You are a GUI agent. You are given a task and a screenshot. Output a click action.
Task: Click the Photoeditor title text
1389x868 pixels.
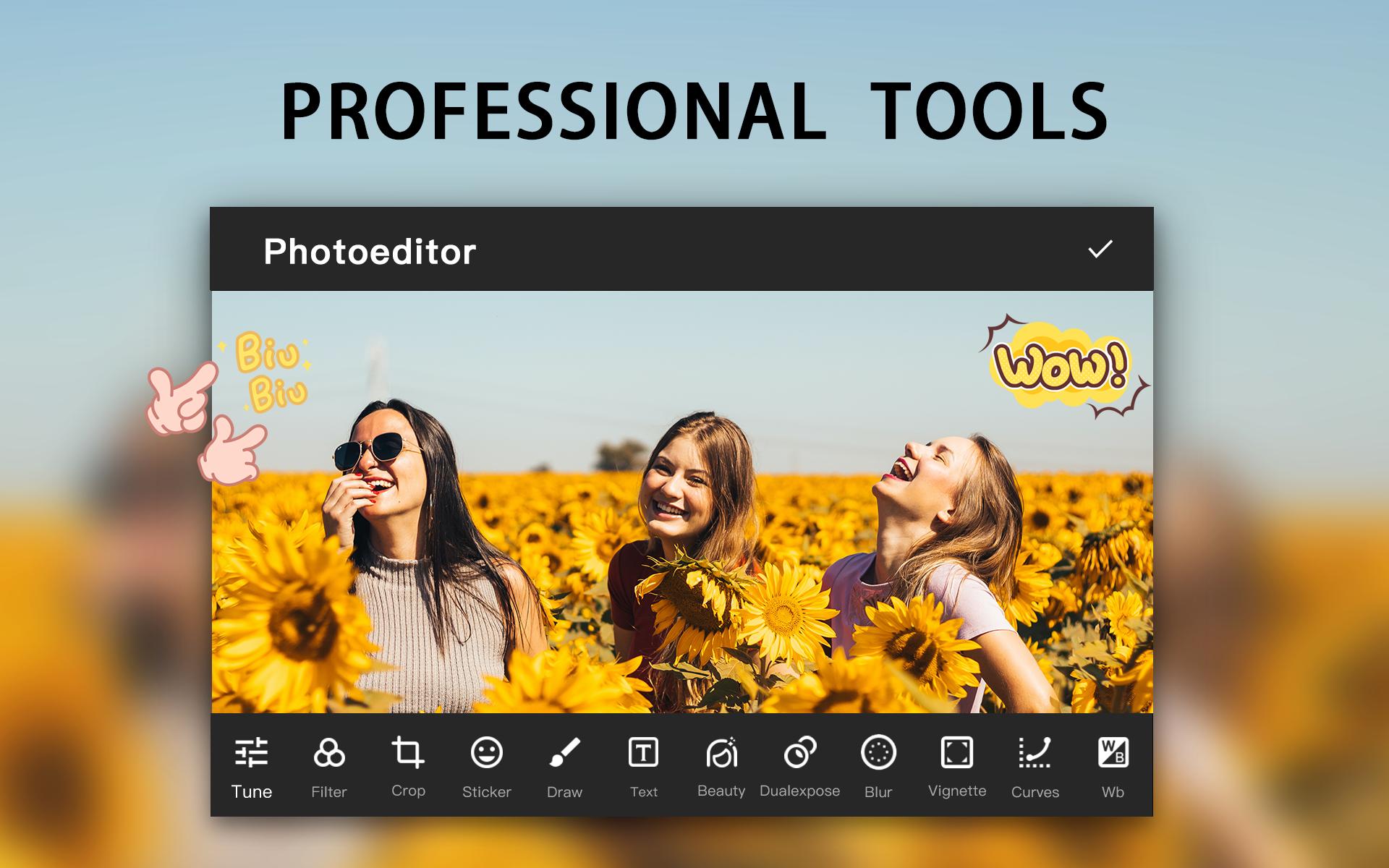(x=370, y=252)
